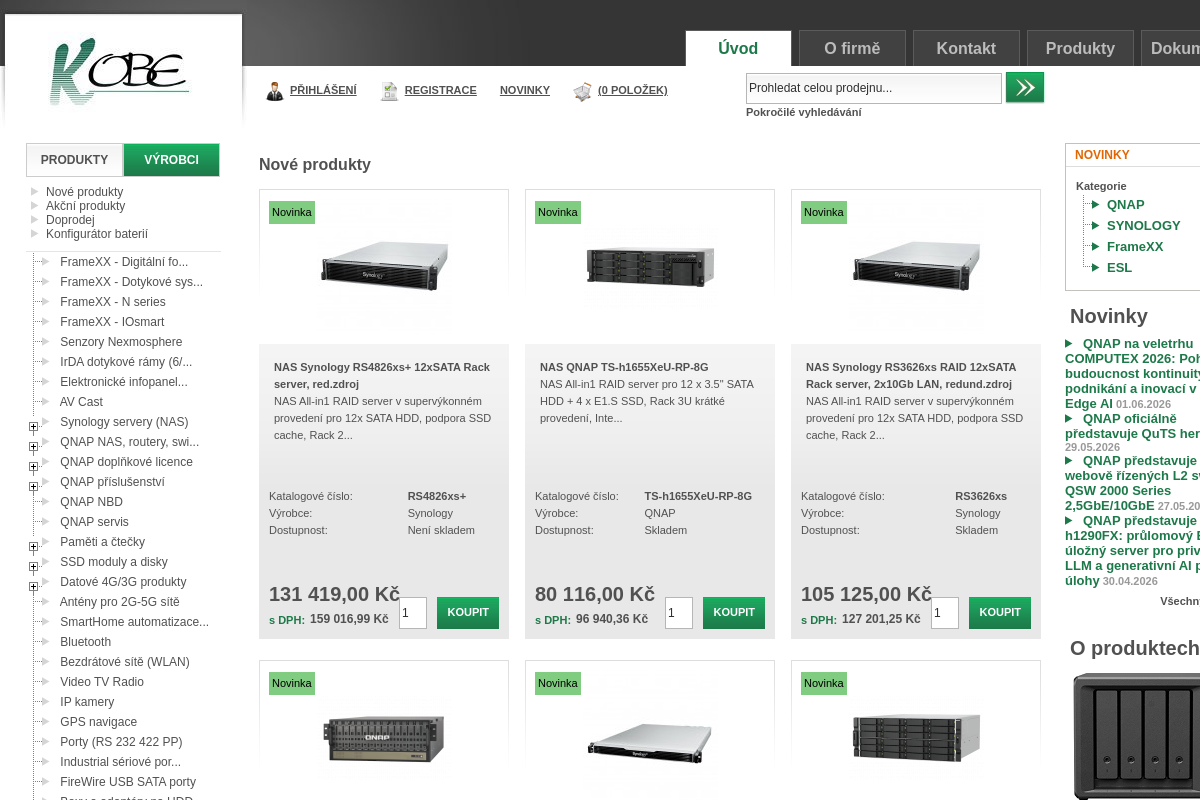Submit search with green arrow button

click(1025, 87)
